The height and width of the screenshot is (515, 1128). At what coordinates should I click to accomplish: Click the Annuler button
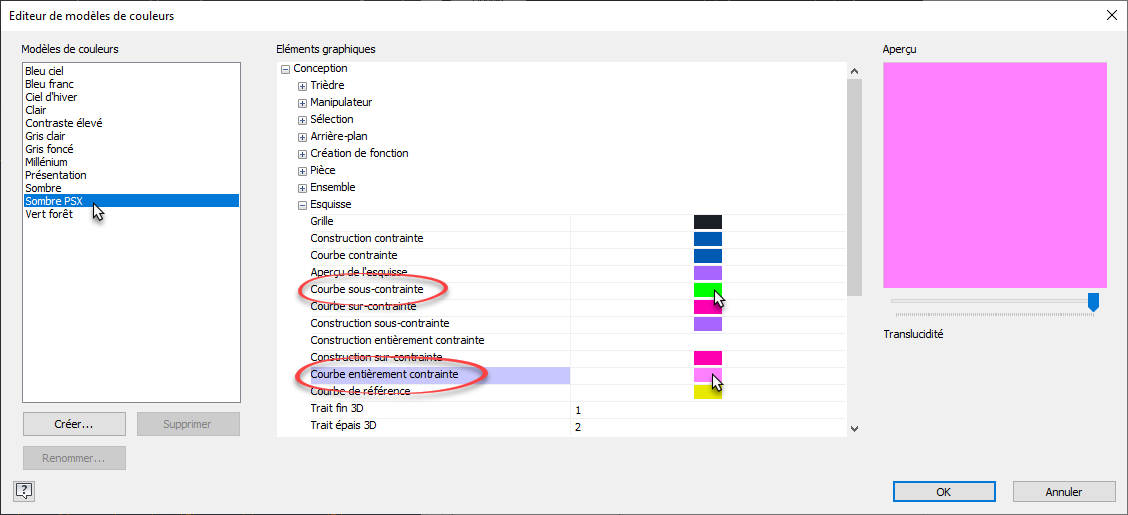point(1063,491)
